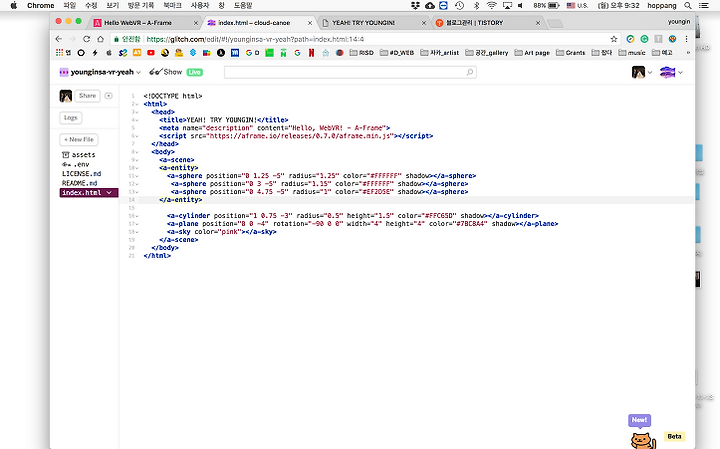Open the Chrome three-dot menu
The image size is (720, 449).
[x=686, y=39]
